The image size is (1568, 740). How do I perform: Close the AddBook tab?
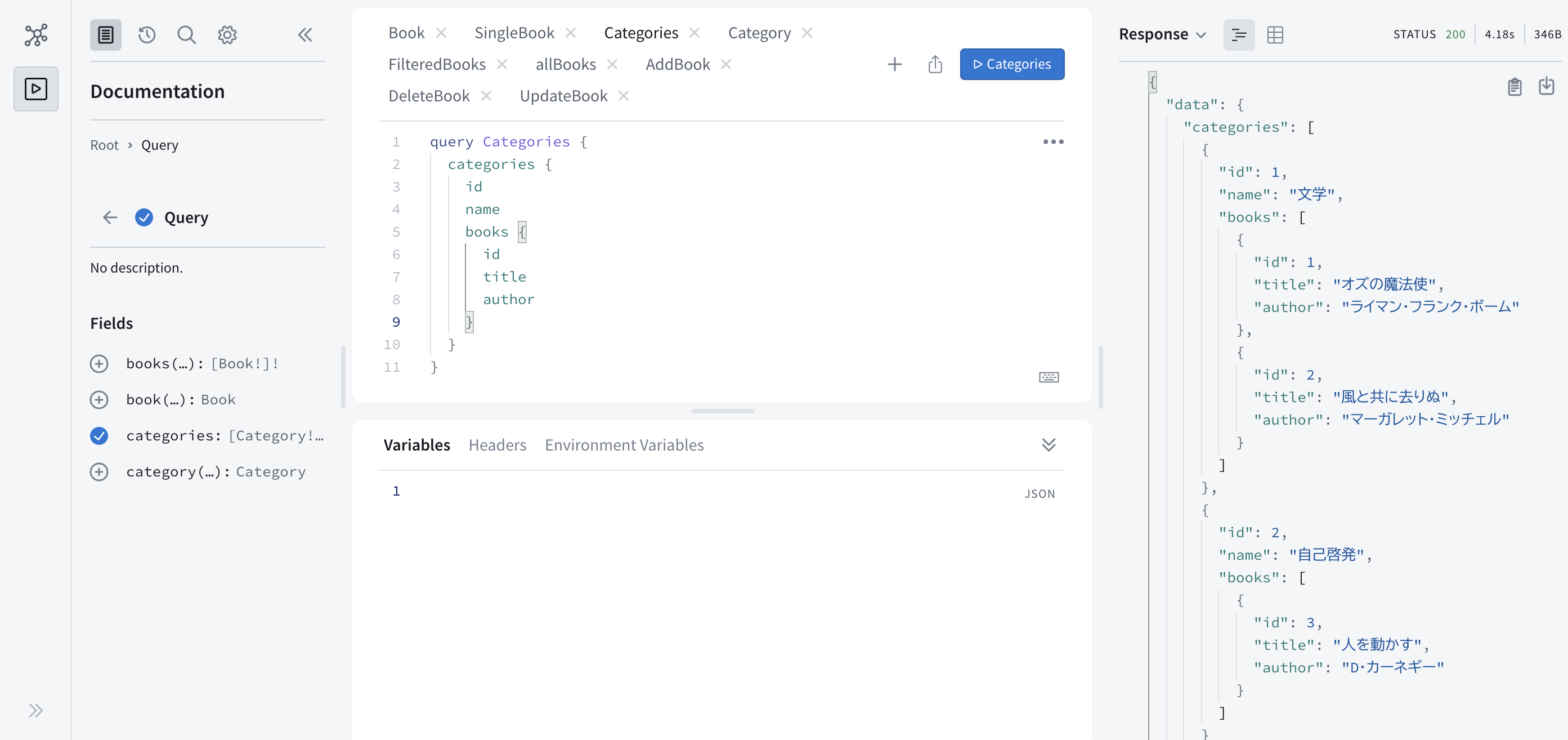tap(726, 64)
